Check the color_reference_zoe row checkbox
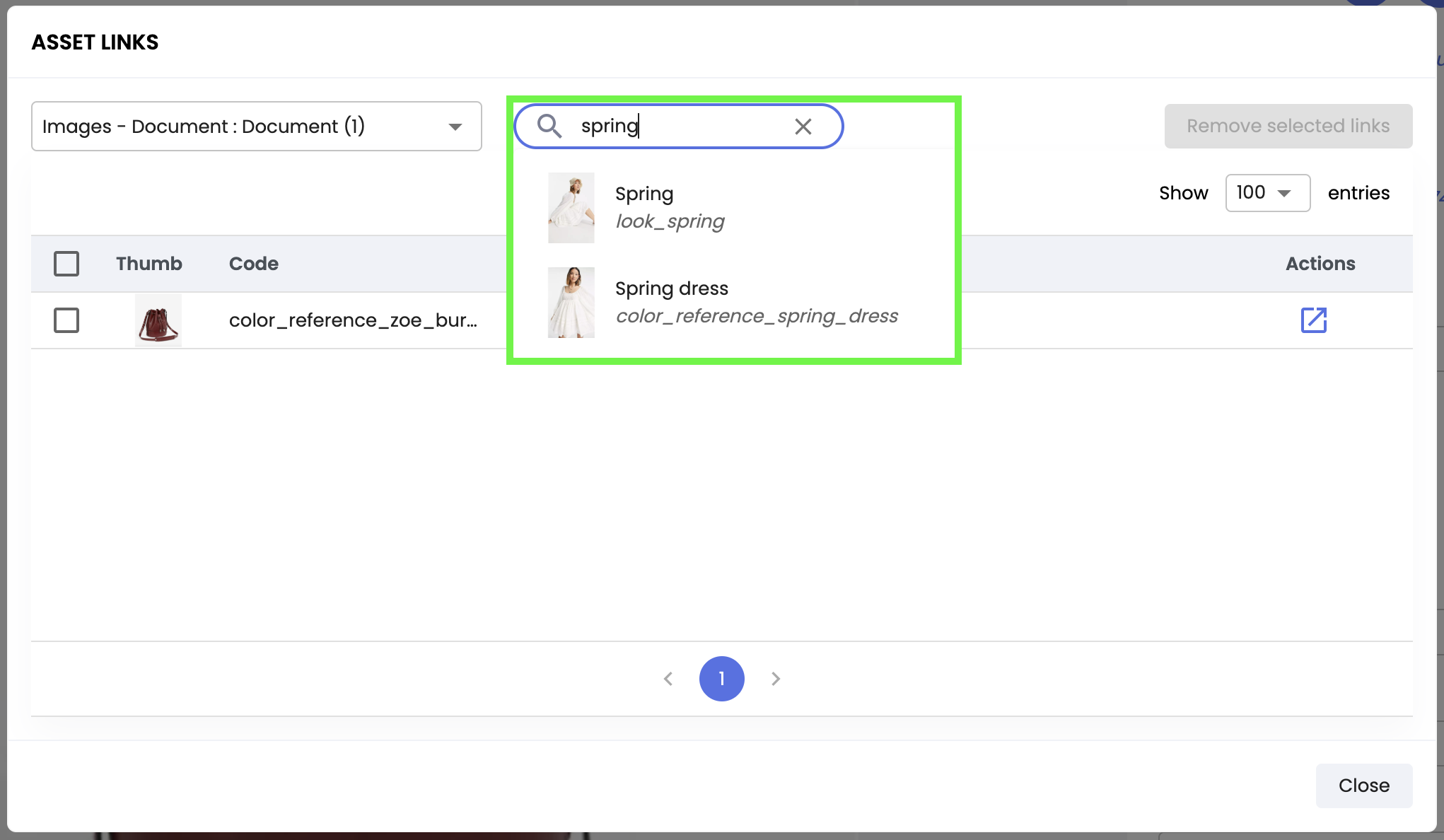Viewport: 1444px width, 840px height. (66, 320)
